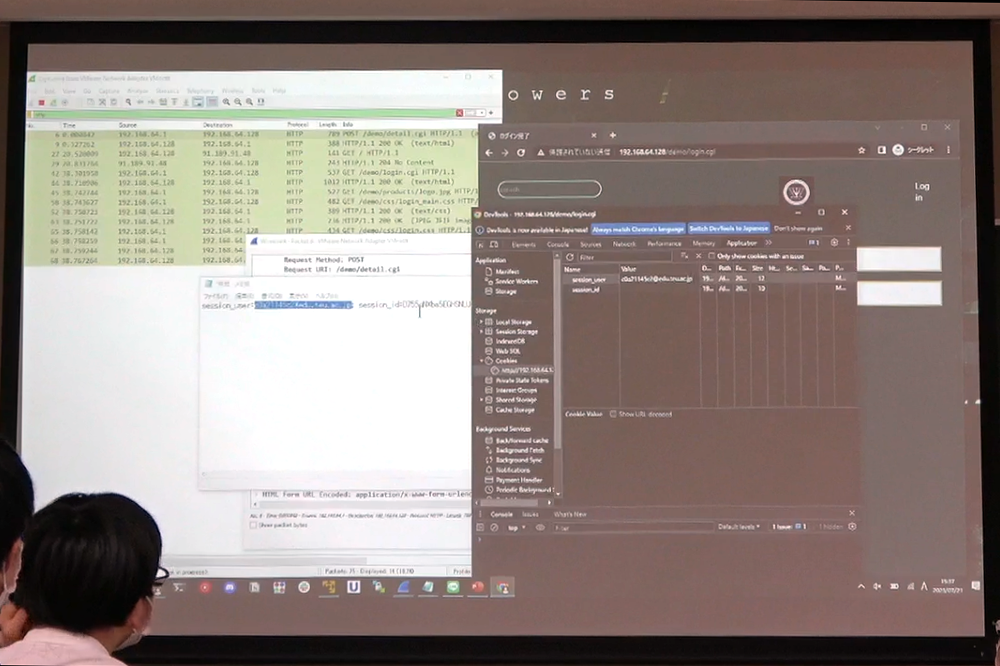Expand the Local Storage tree node
Viewport: 1000px width, 666px height.
tap(481, 321)
